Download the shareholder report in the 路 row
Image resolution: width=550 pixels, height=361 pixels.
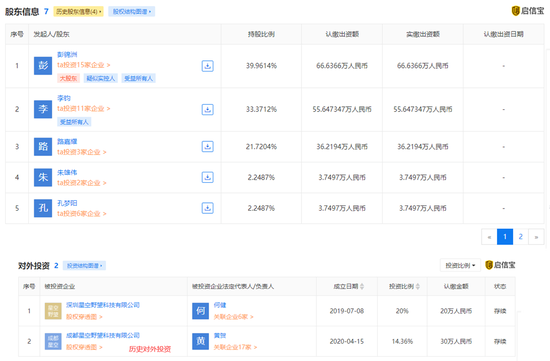click(x=207, y=146)
